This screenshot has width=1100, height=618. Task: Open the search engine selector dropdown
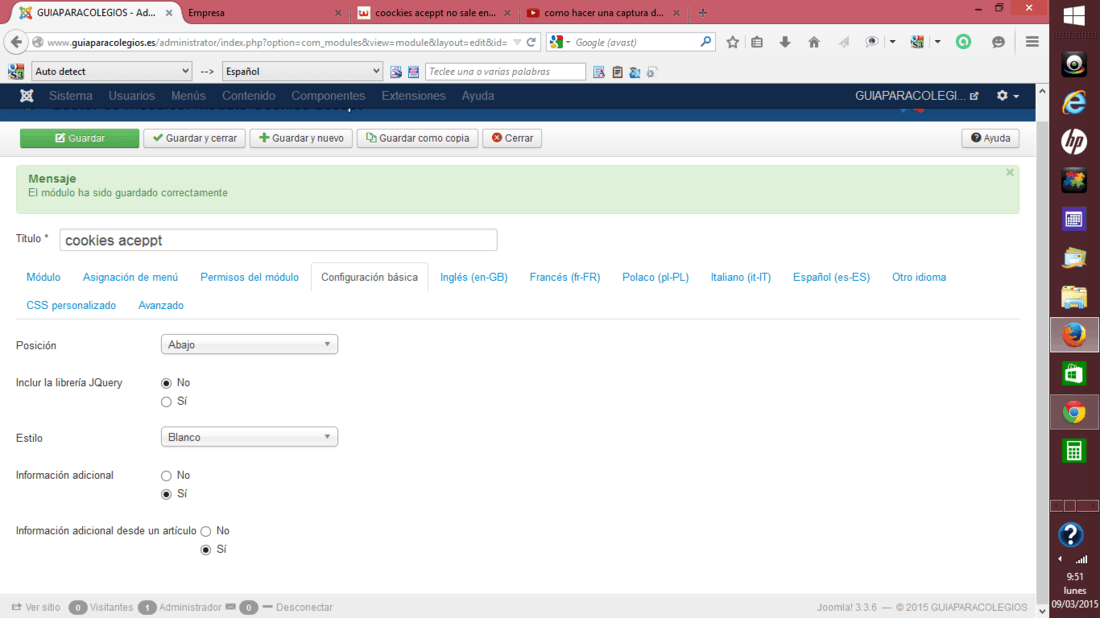tap(559, 42)
